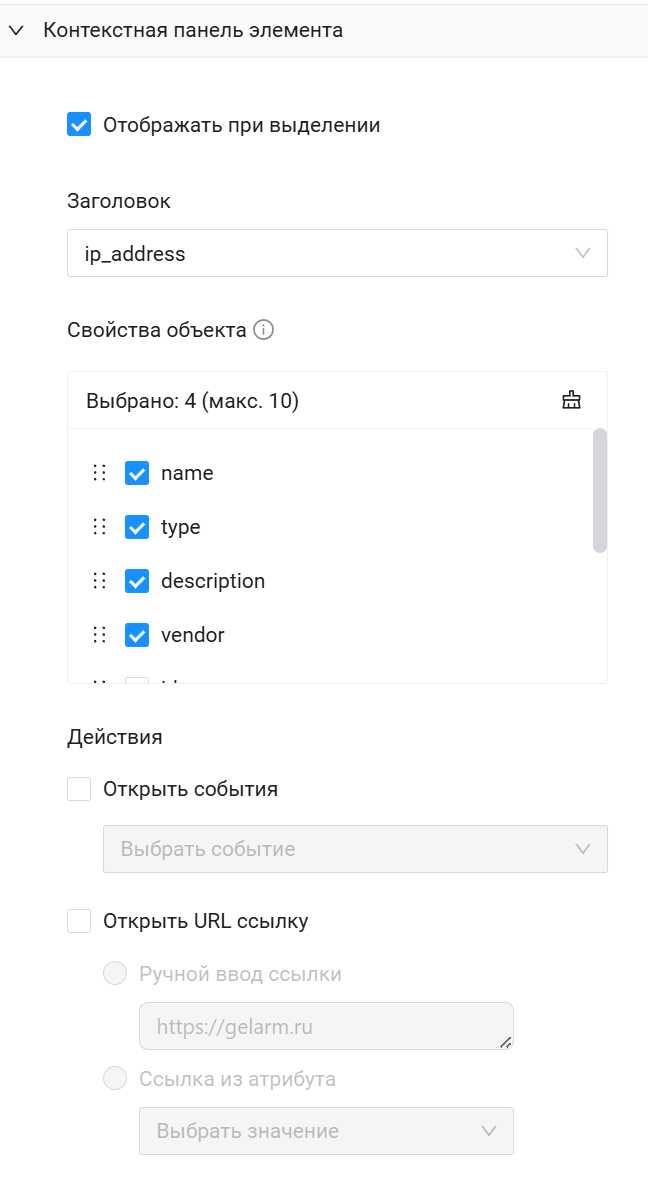Uncheck Отображать при выделении checkbox
The image size is (648, 1179).
(x=79, y=125)
